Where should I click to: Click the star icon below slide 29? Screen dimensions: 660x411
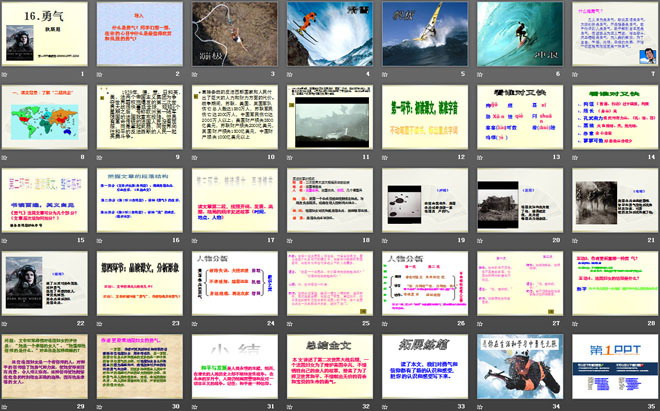click(x=4, y=407)
